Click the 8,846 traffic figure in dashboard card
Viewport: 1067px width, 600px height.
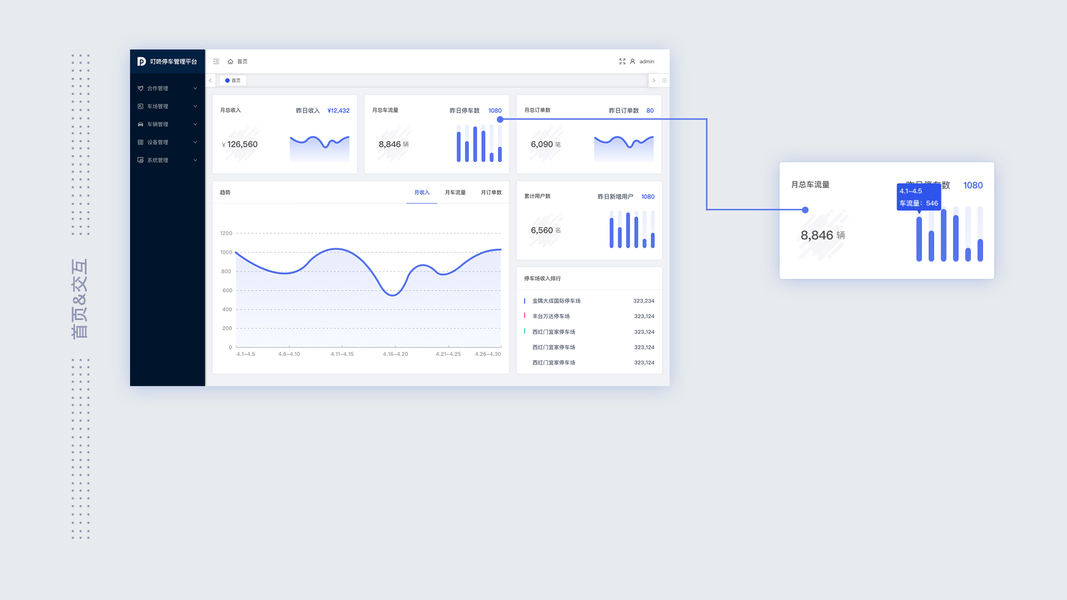389,144
